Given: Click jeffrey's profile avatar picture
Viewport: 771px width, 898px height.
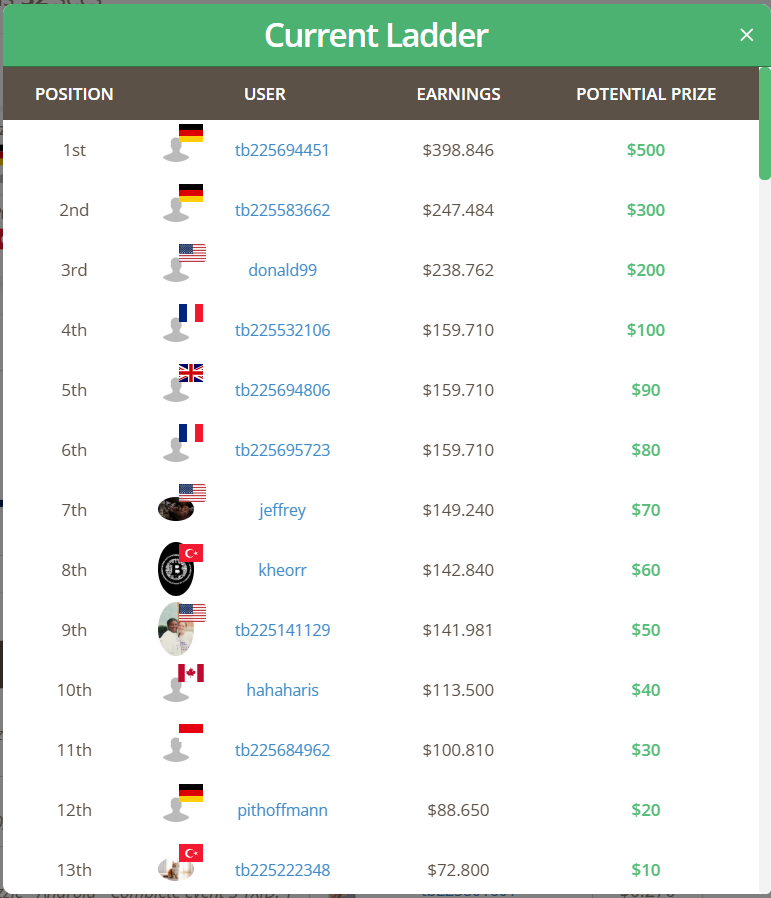Looking at the screenshot, I should pyautogui.click(x=176, y=509).
